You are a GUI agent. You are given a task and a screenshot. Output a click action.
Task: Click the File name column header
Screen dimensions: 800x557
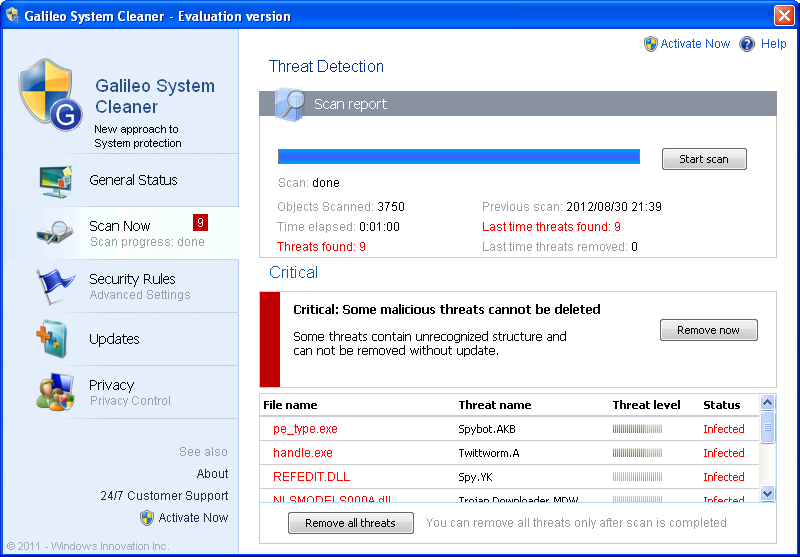pos(290,405)
